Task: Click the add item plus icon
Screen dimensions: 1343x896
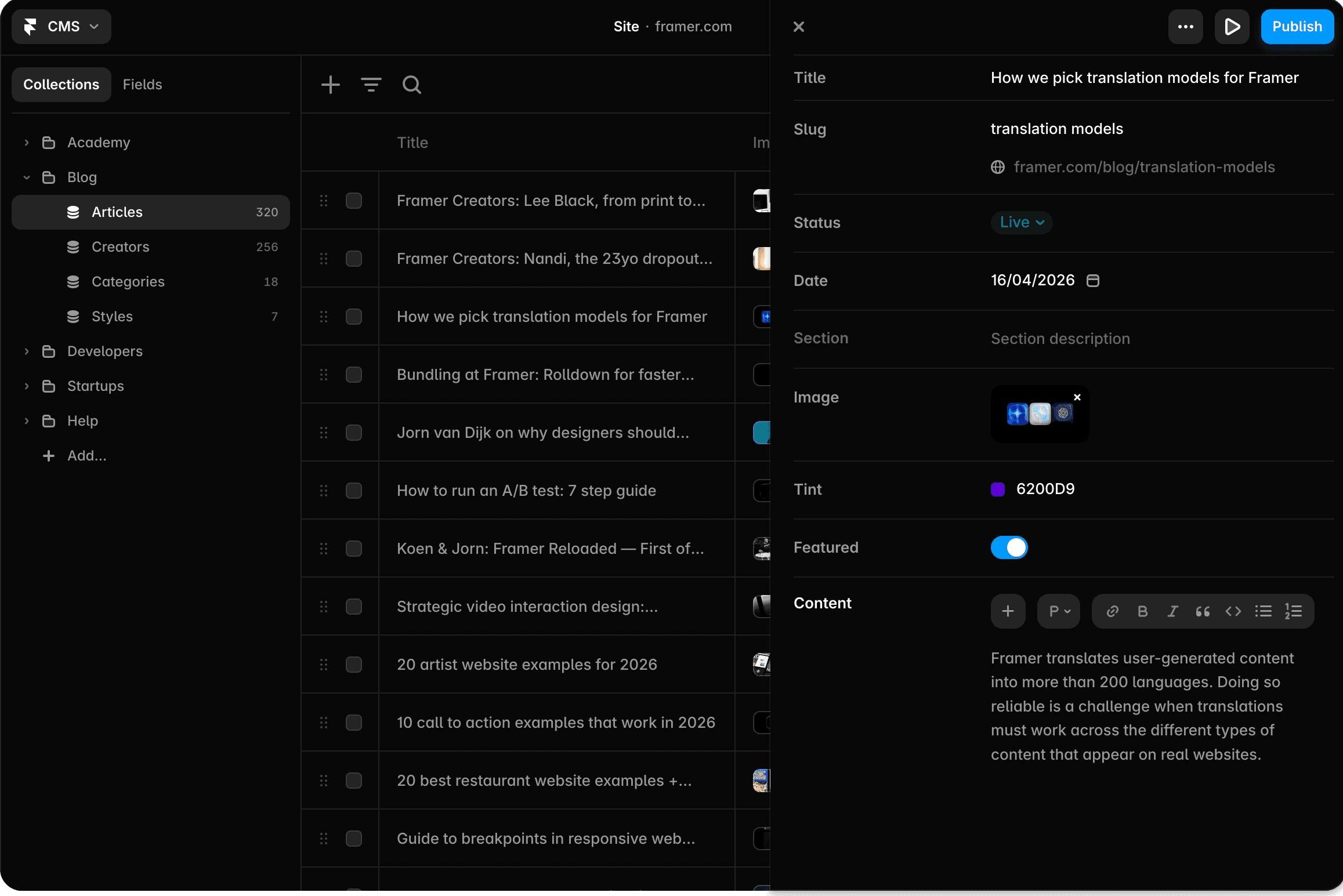Action: tap(330, 85)
